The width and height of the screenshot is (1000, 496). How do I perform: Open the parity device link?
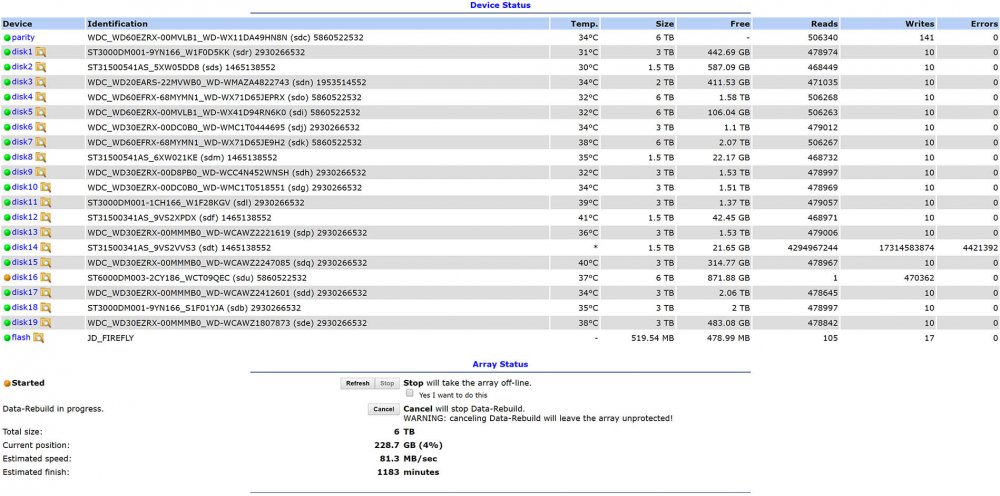[23, 38]
